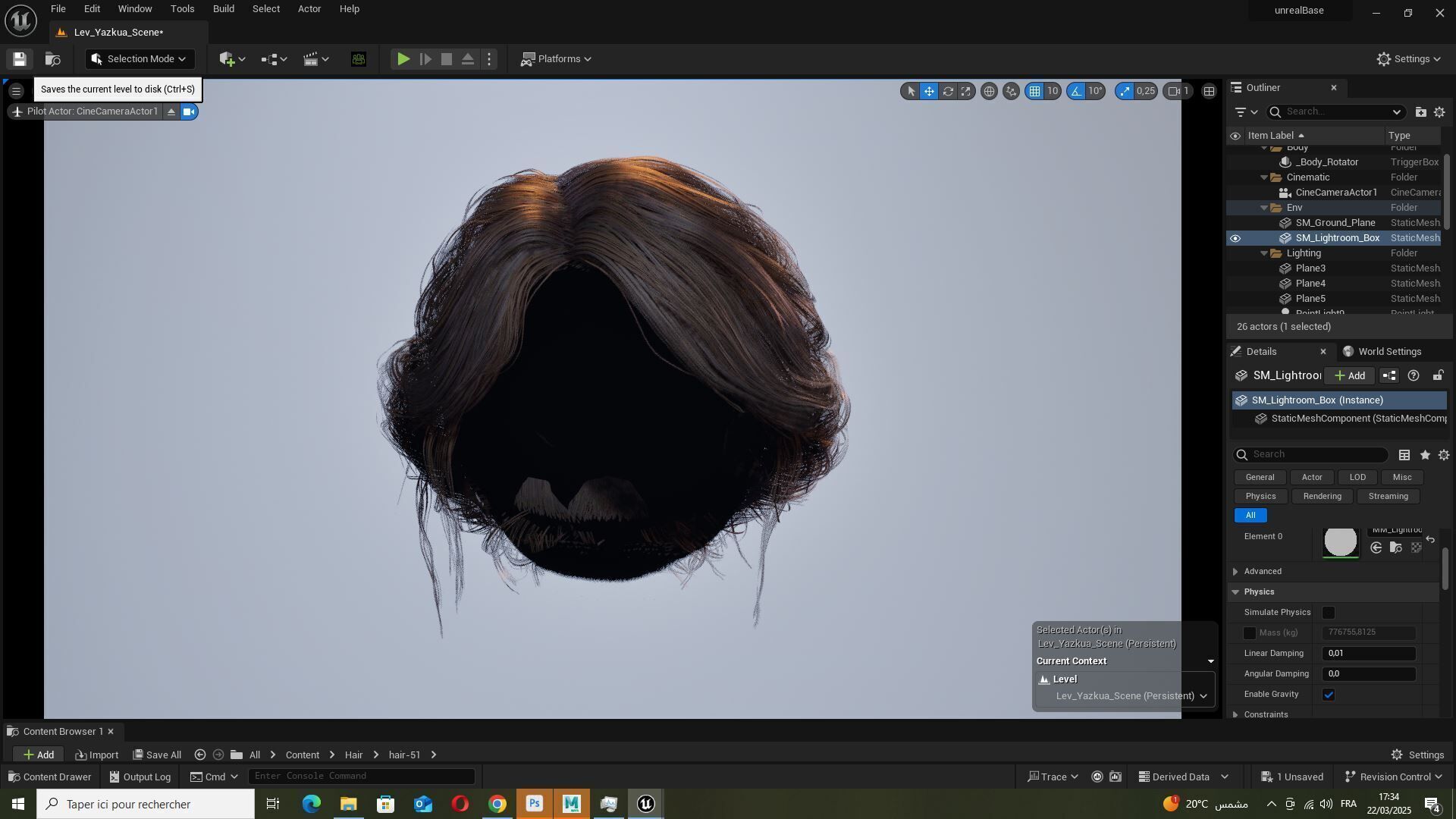Click the frame skip playback button

425,59
